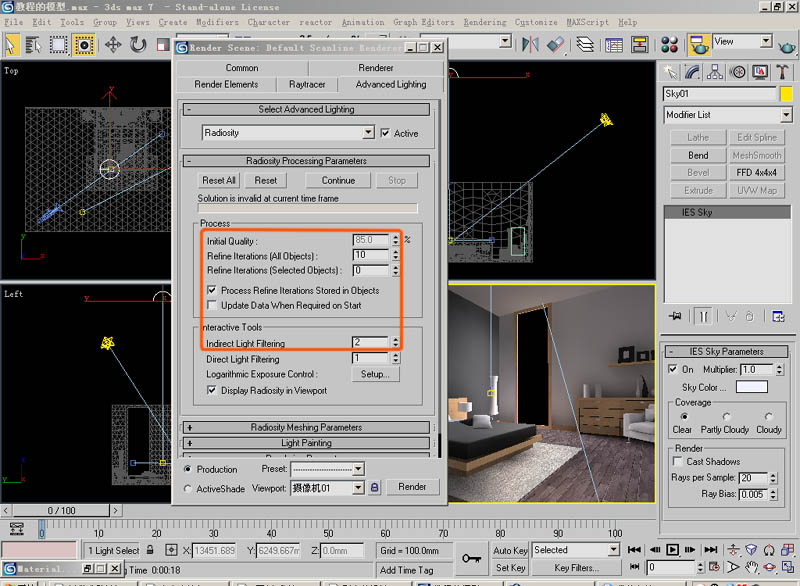Image resolution: width=800 pixels, height=586 pixels.
Task: Switch to the Common tab
Action: (x=242, y=67)
